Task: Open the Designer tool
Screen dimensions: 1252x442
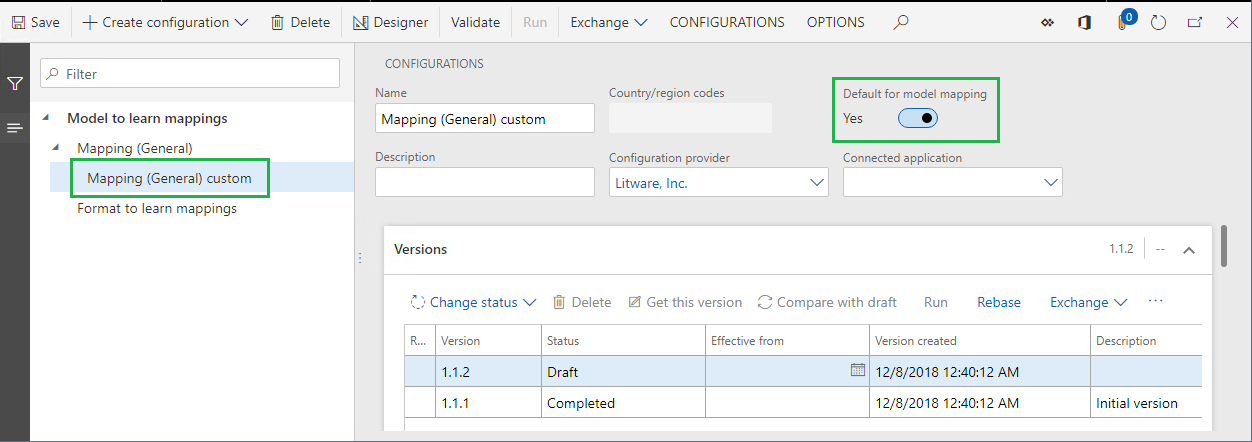Action: coord(390,22)
